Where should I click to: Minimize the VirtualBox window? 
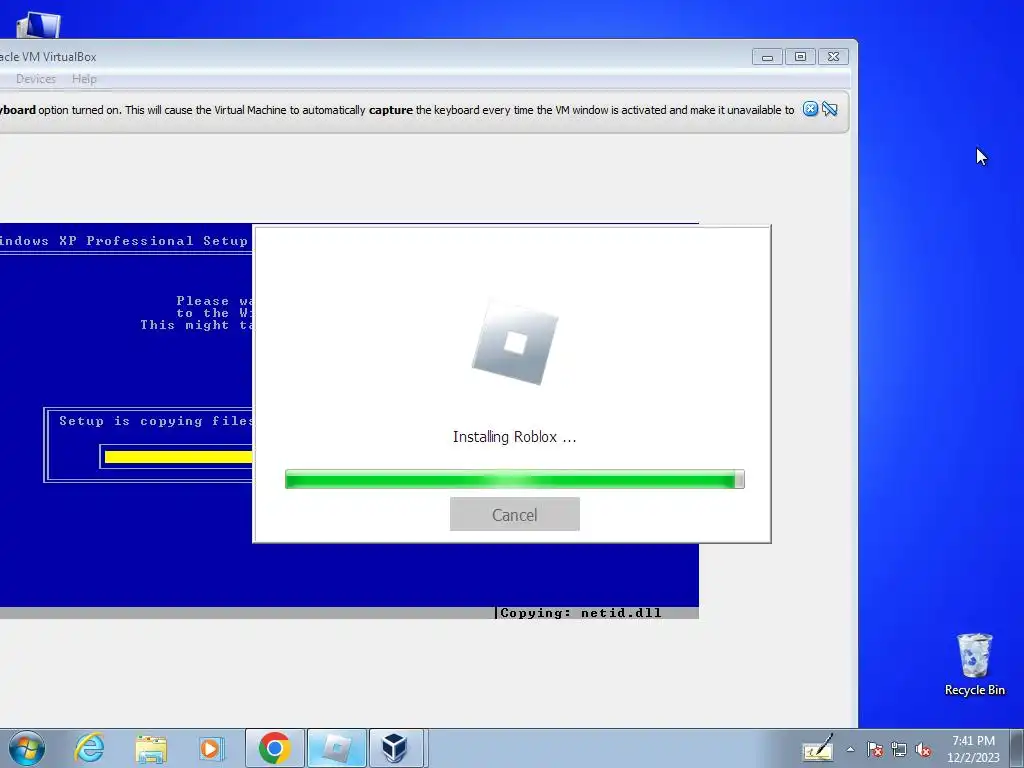[767, 57]
